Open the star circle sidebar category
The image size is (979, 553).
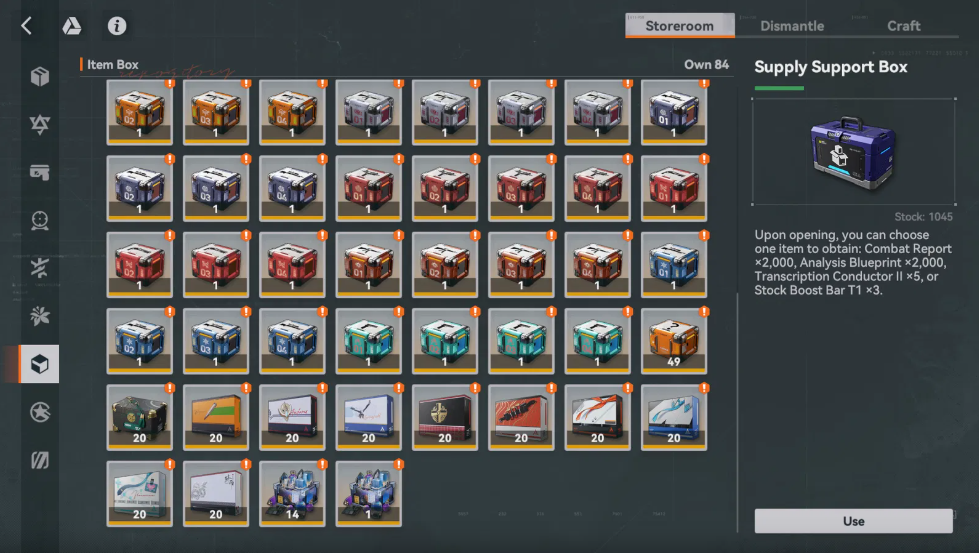pyautogui.click(x=40, y=412)
